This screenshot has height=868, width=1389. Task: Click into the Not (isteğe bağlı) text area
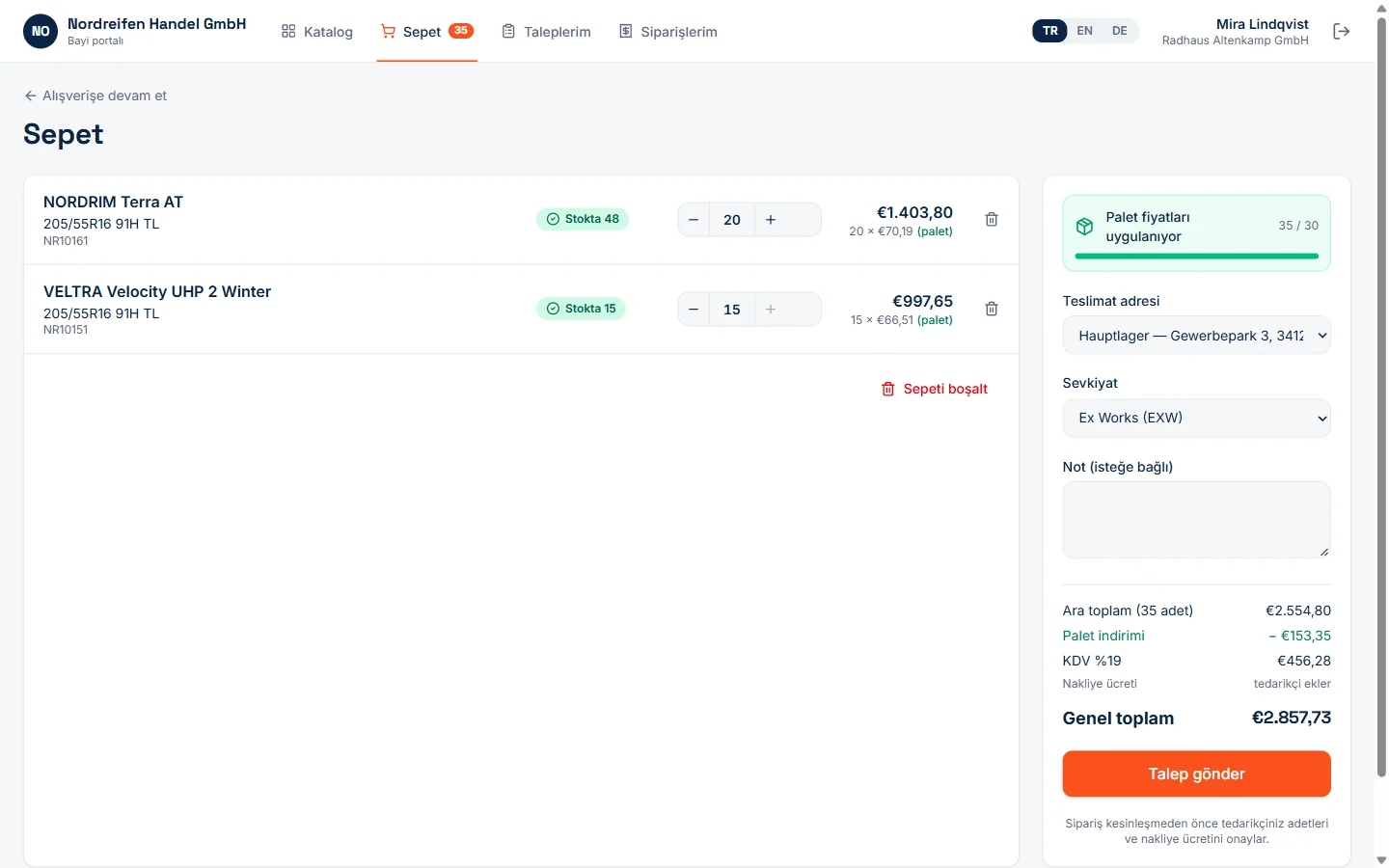[1196, 520]
